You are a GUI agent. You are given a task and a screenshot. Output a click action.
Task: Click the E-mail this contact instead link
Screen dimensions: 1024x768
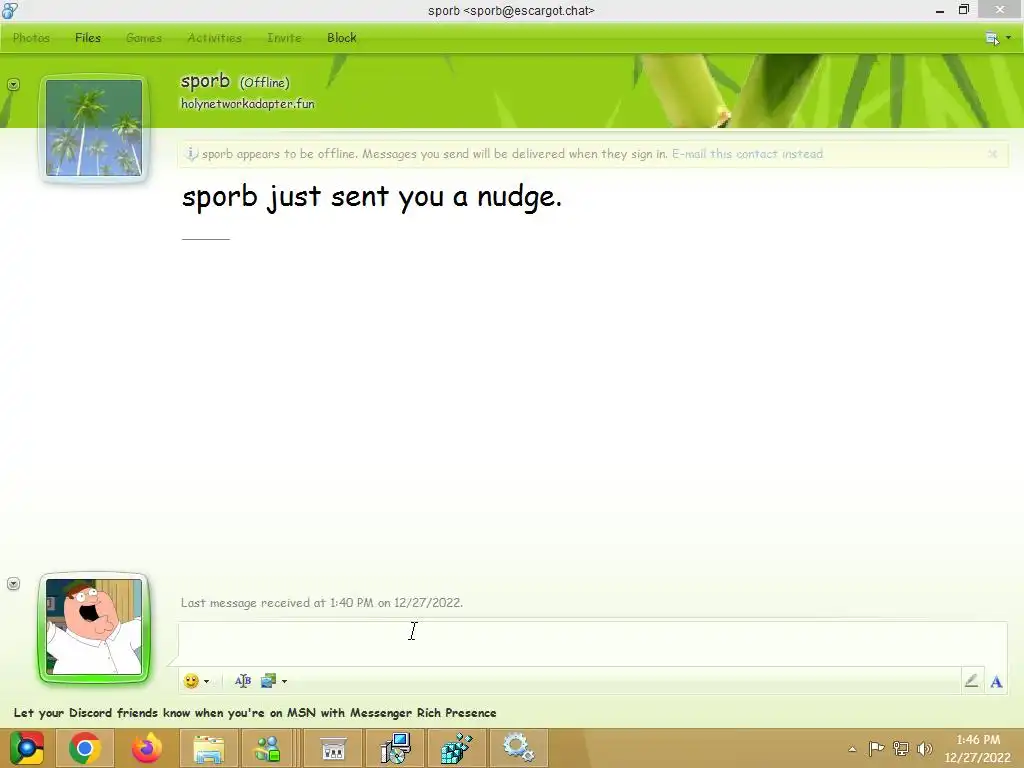(x=747, y=154)
